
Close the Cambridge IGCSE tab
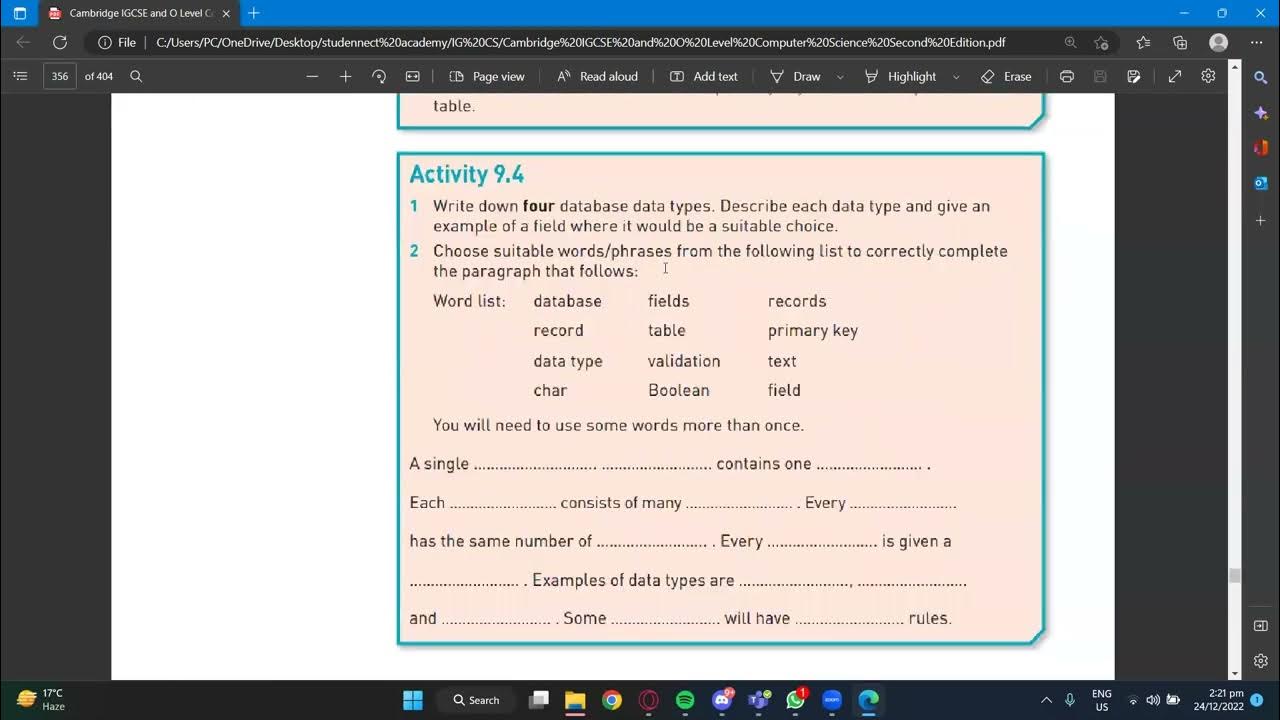(x=226, y=13)
